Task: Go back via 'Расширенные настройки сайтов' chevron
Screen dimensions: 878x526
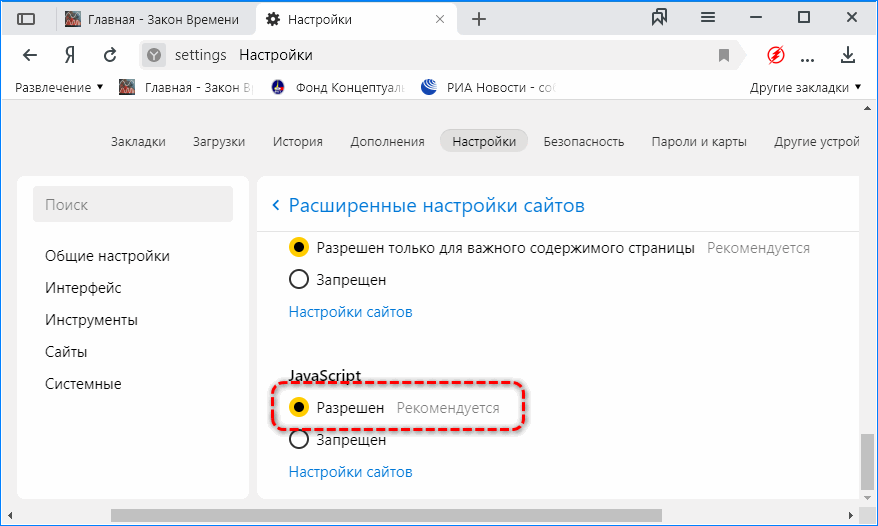Action: click(x=276, y=206)
